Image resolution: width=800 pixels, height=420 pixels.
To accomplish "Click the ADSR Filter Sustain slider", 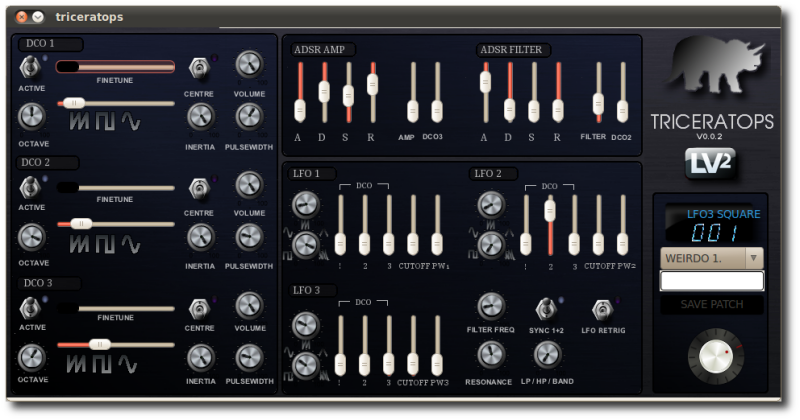I will 534,93.
